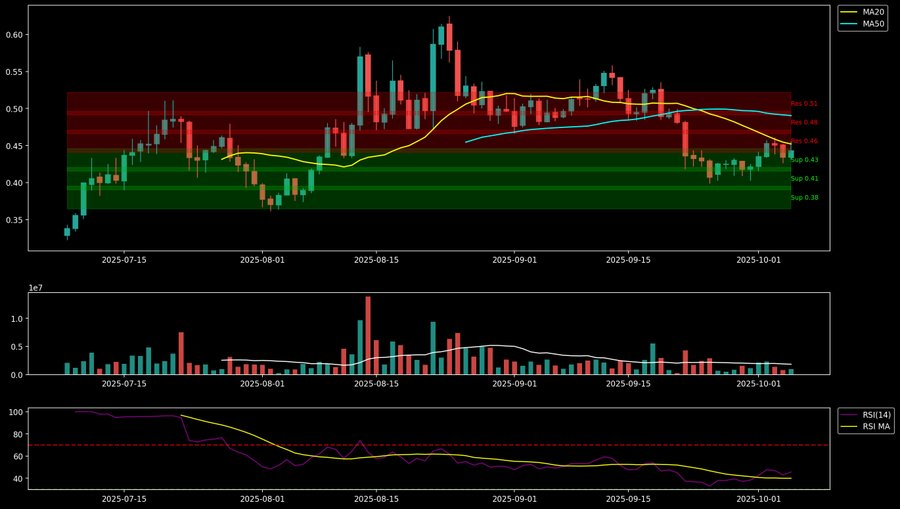Click the 2025-10-01 date on price axis
The width and height of the screenshot is (900, 509).
758,259
